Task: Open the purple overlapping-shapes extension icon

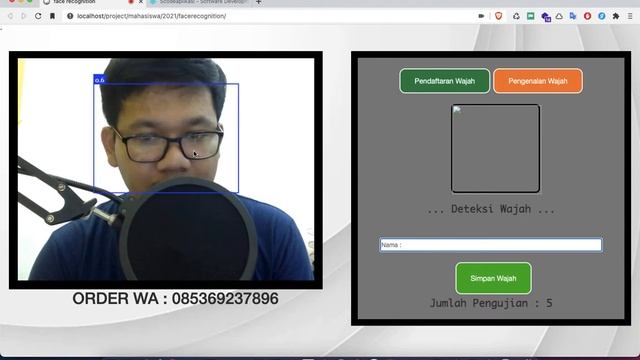Action: (x=546, y=16)
